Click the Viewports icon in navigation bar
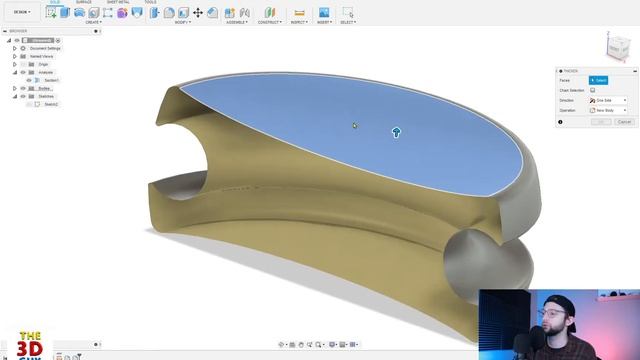This screenshot has width=640, height=360. (353, 345)
